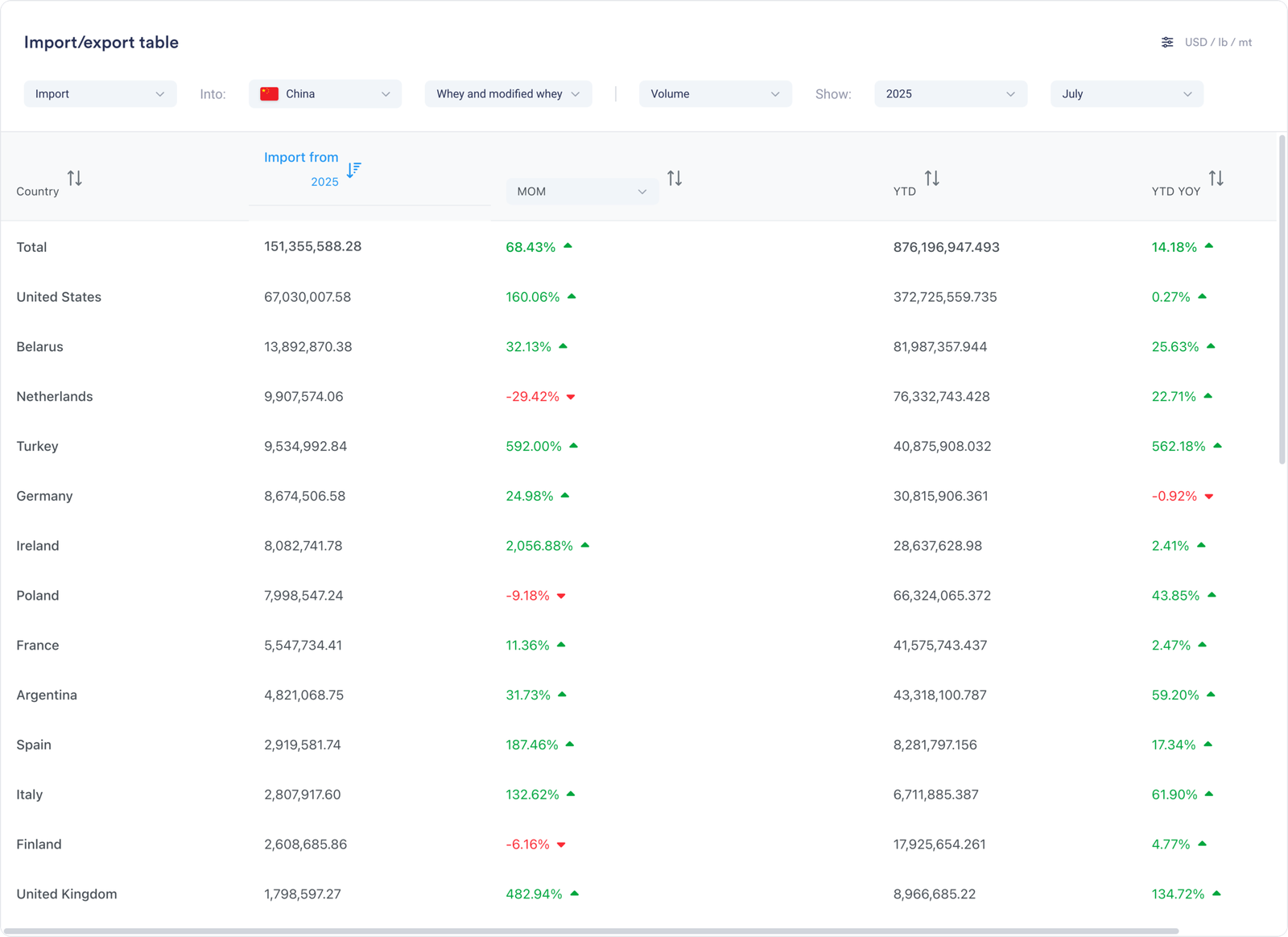Open the July month dropdown

1126,94
